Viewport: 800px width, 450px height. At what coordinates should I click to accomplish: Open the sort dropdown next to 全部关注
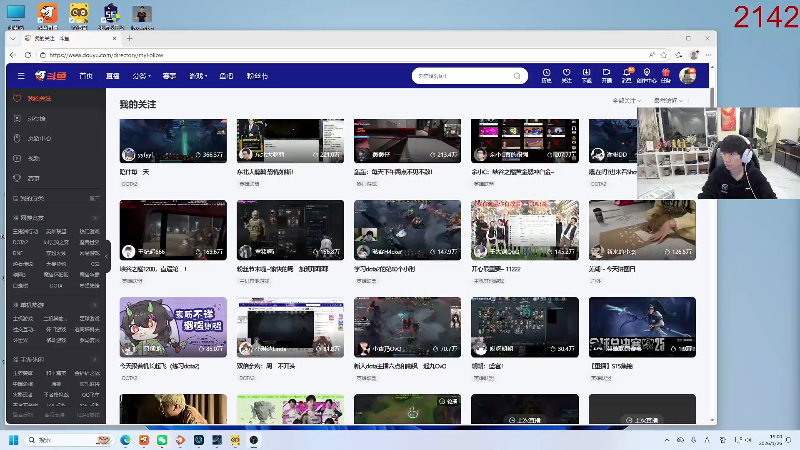(x=668, y=101)
